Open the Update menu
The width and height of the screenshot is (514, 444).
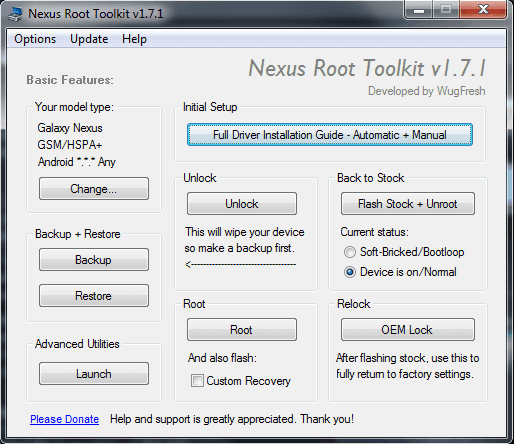89,39
